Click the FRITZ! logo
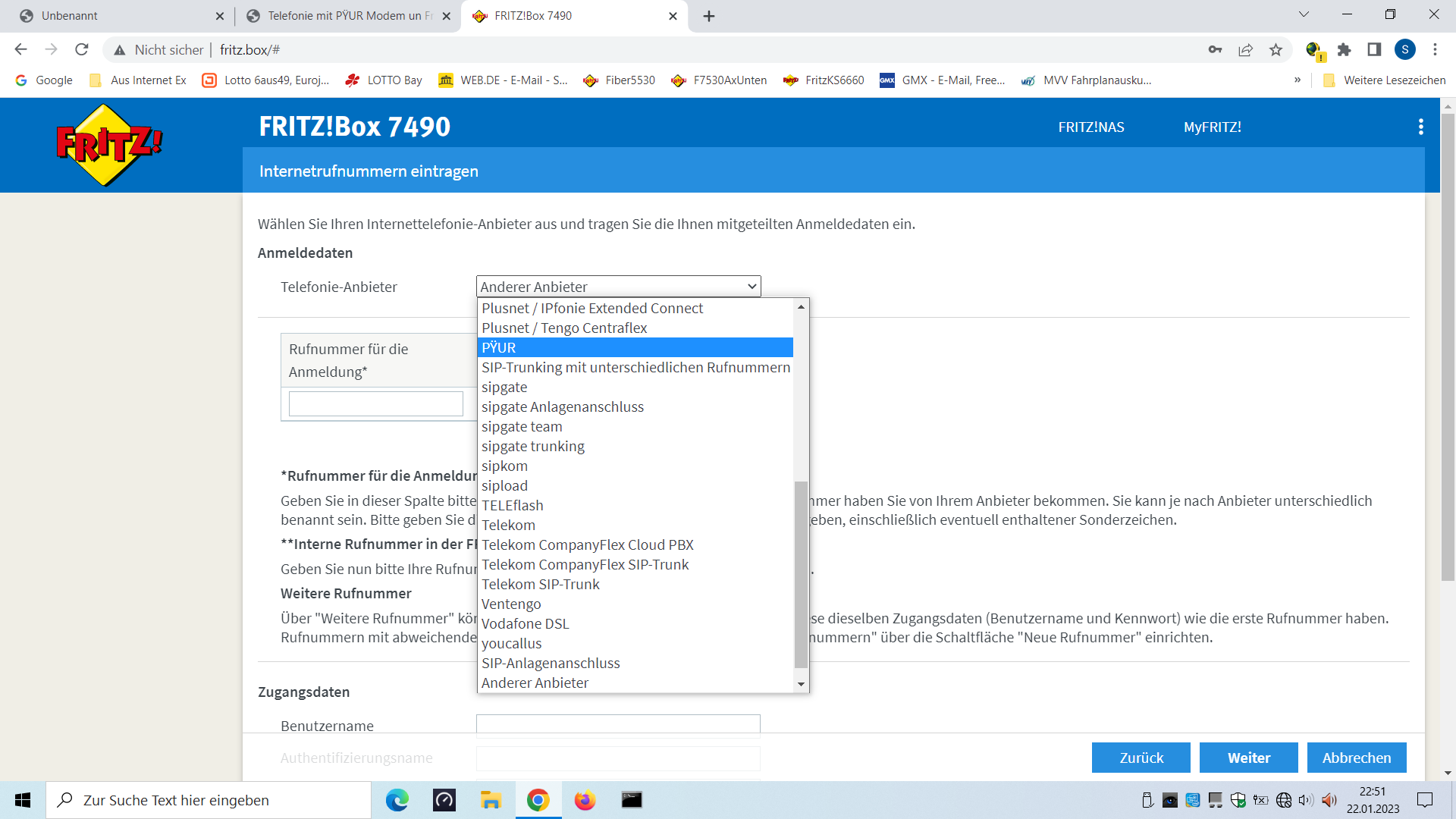The height and width of the screenshot is (819, 1456). 108,145
